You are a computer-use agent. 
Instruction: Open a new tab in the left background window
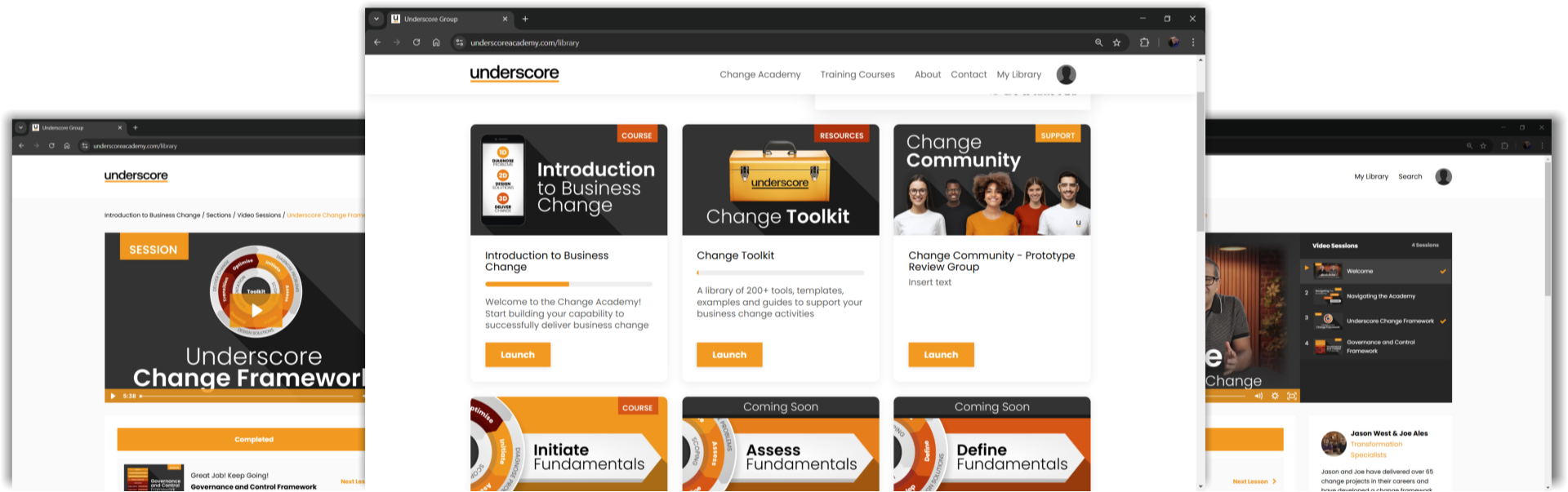(x=136, y=127)
